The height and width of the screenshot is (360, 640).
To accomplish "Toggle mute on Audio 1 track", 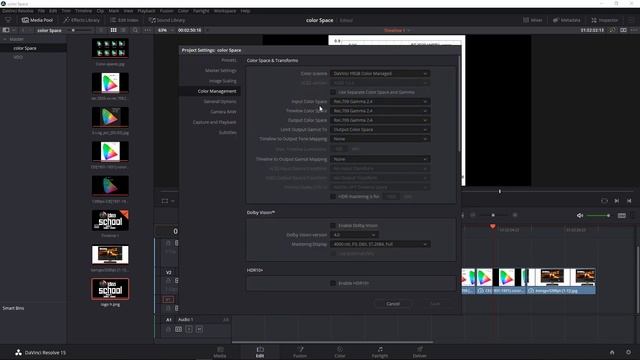I will (x=199, y=329).
